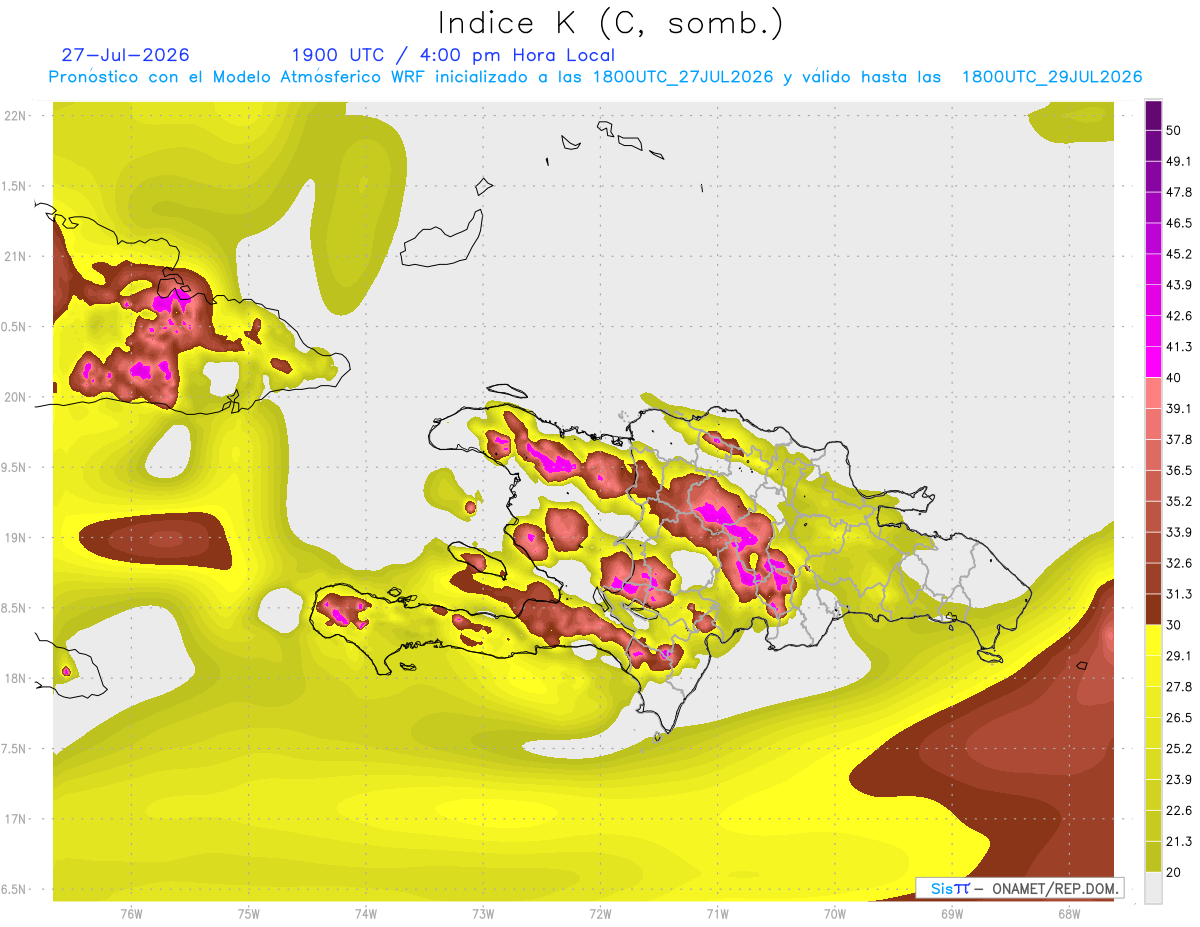Click the '1800UTC_27JUL2026' initialization timestamp

(683, 77)
